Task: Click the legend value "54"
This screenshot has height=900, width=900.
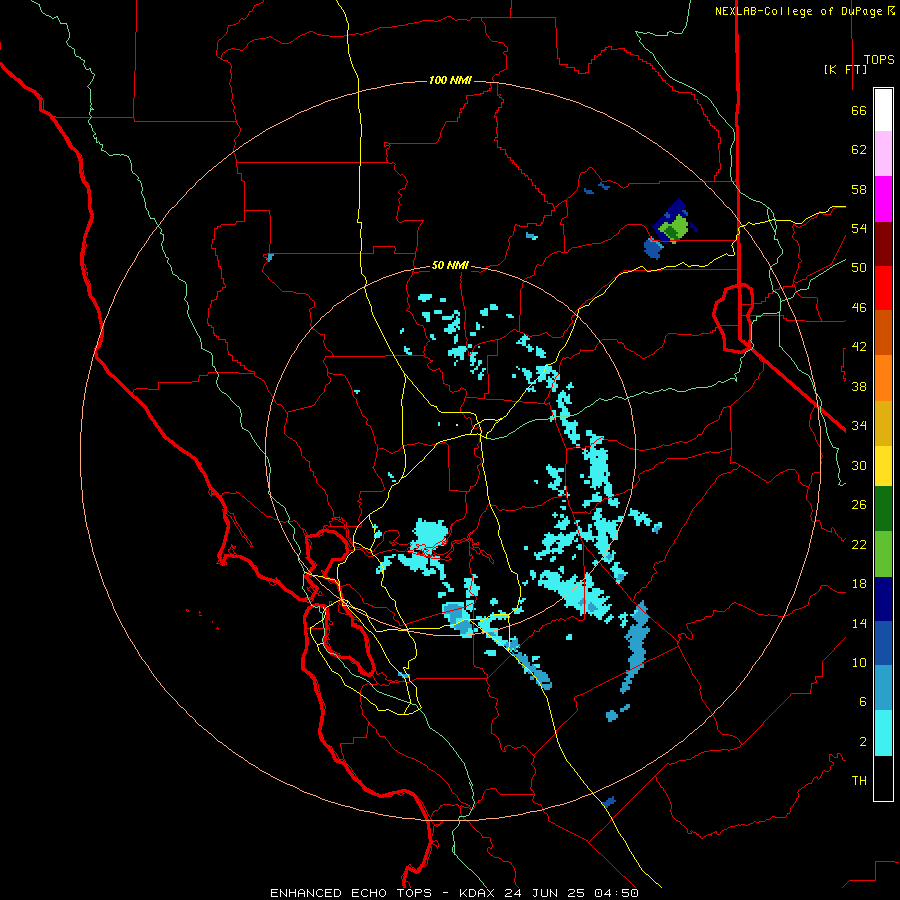Action: click(859, 228)
